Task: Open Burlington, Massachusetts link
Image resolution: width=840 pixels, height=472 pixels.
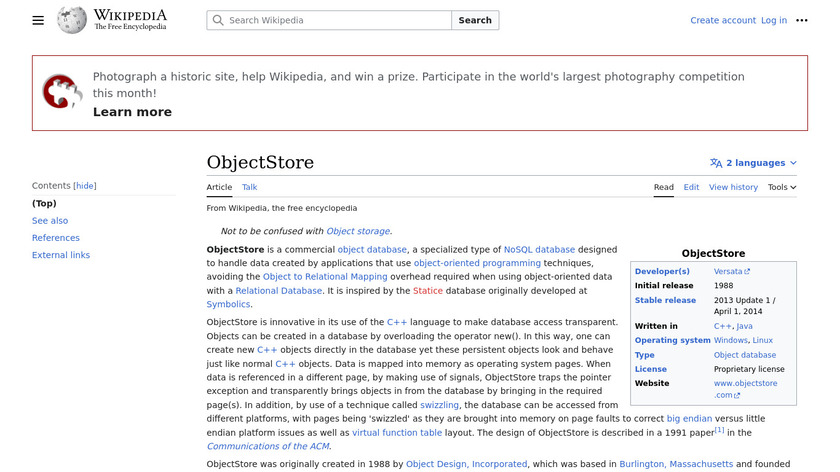Action: tap(676, 464)
